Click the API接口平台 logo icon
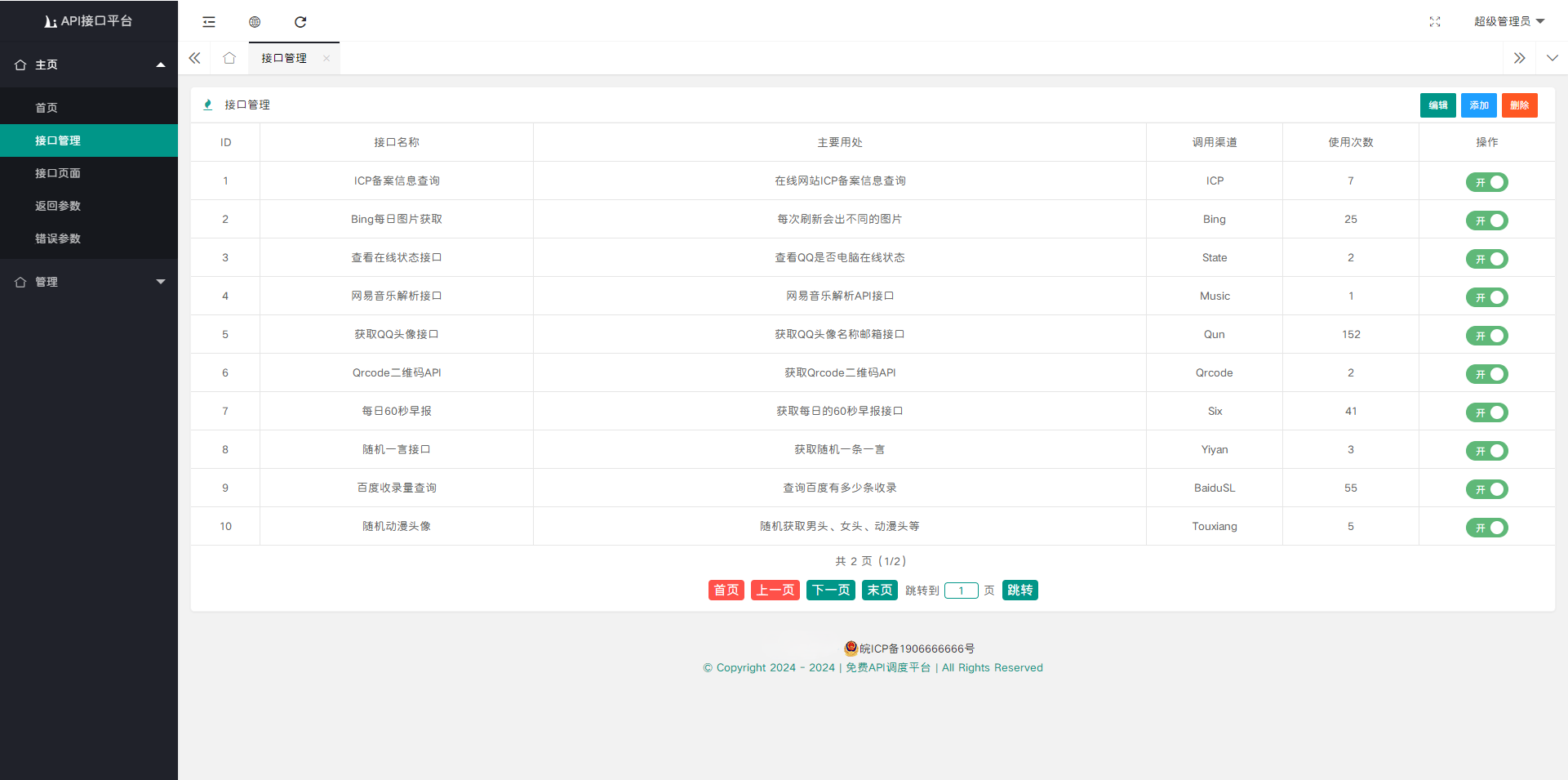This screenshot has width=1568, height=780. (x=51, y=20)
